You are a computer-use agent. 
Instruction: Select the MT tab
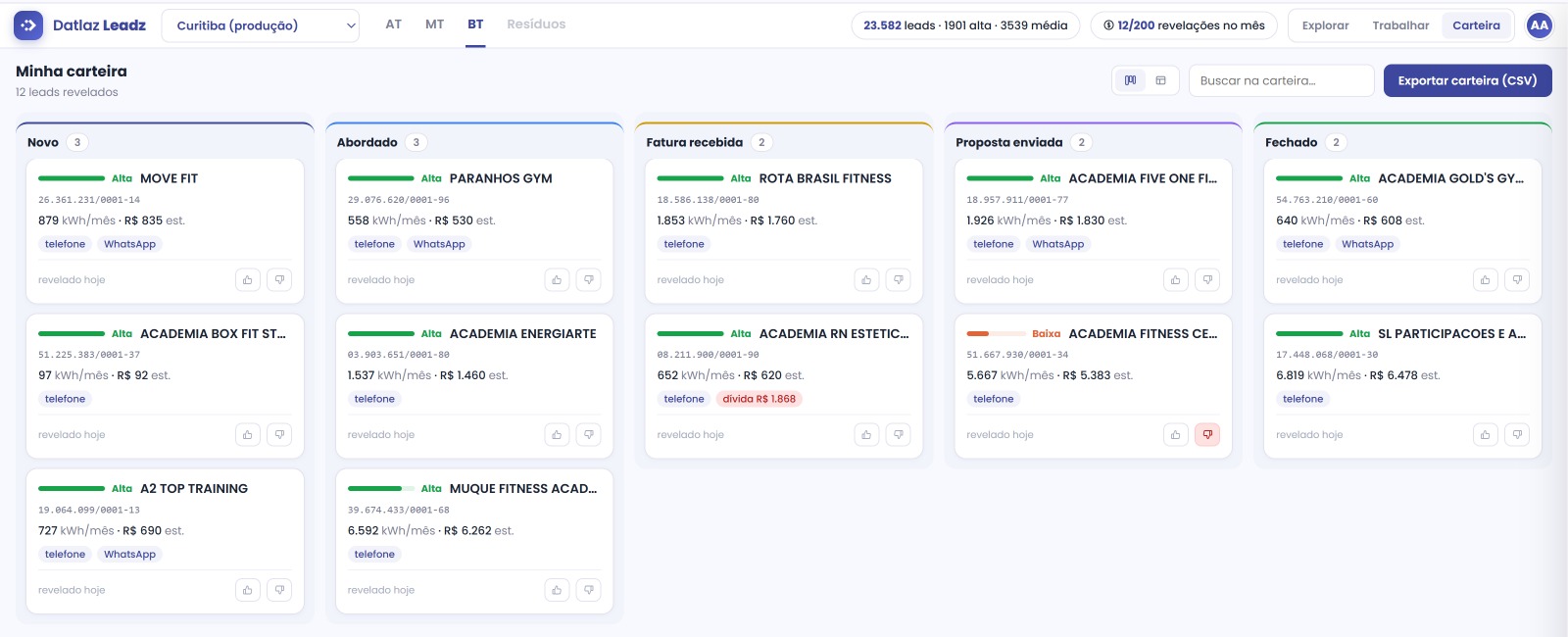coord(434,24)
